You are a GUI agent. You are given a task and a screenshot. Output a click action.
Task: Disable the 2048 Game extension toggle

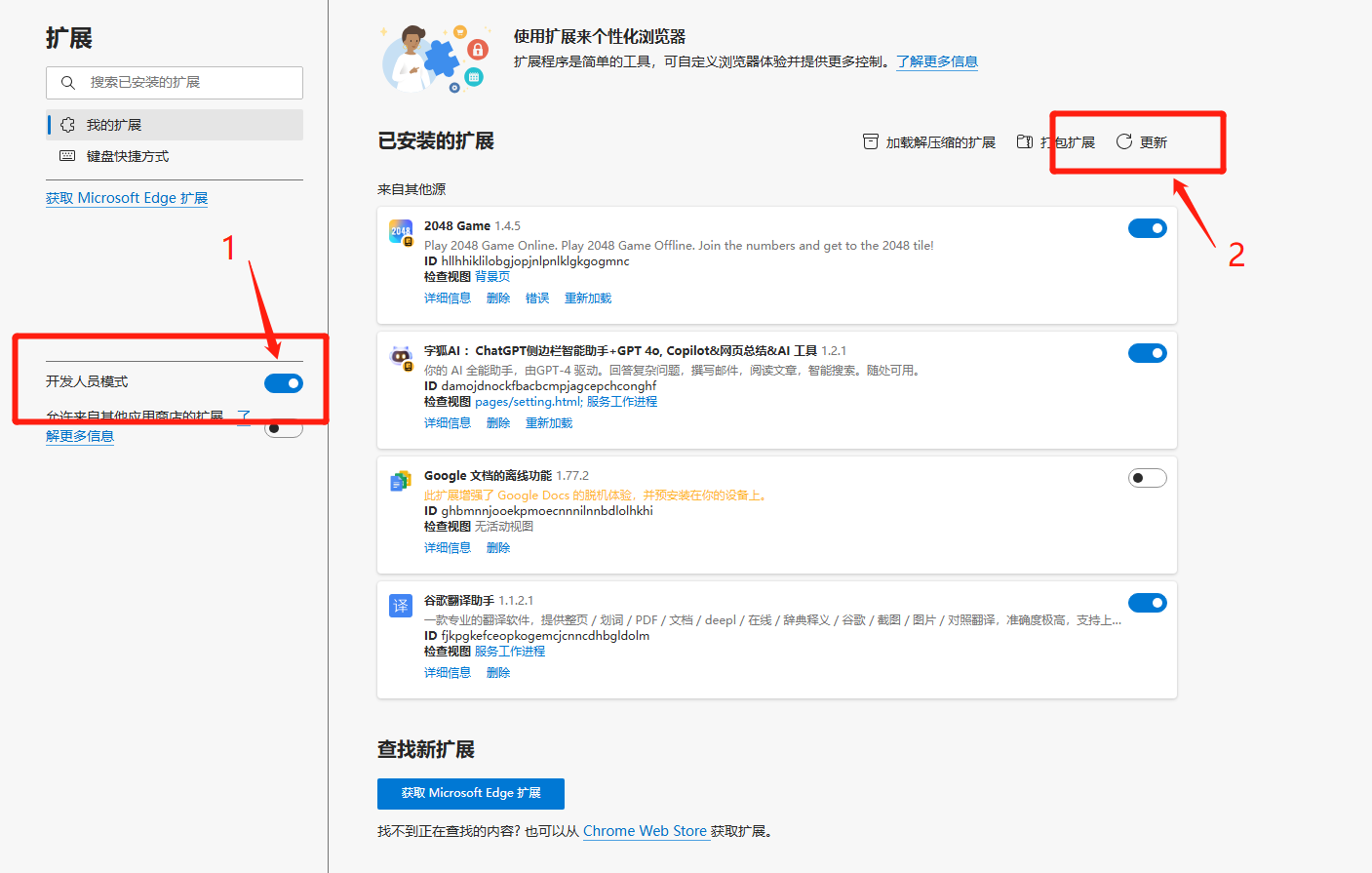coord(1148,228)
